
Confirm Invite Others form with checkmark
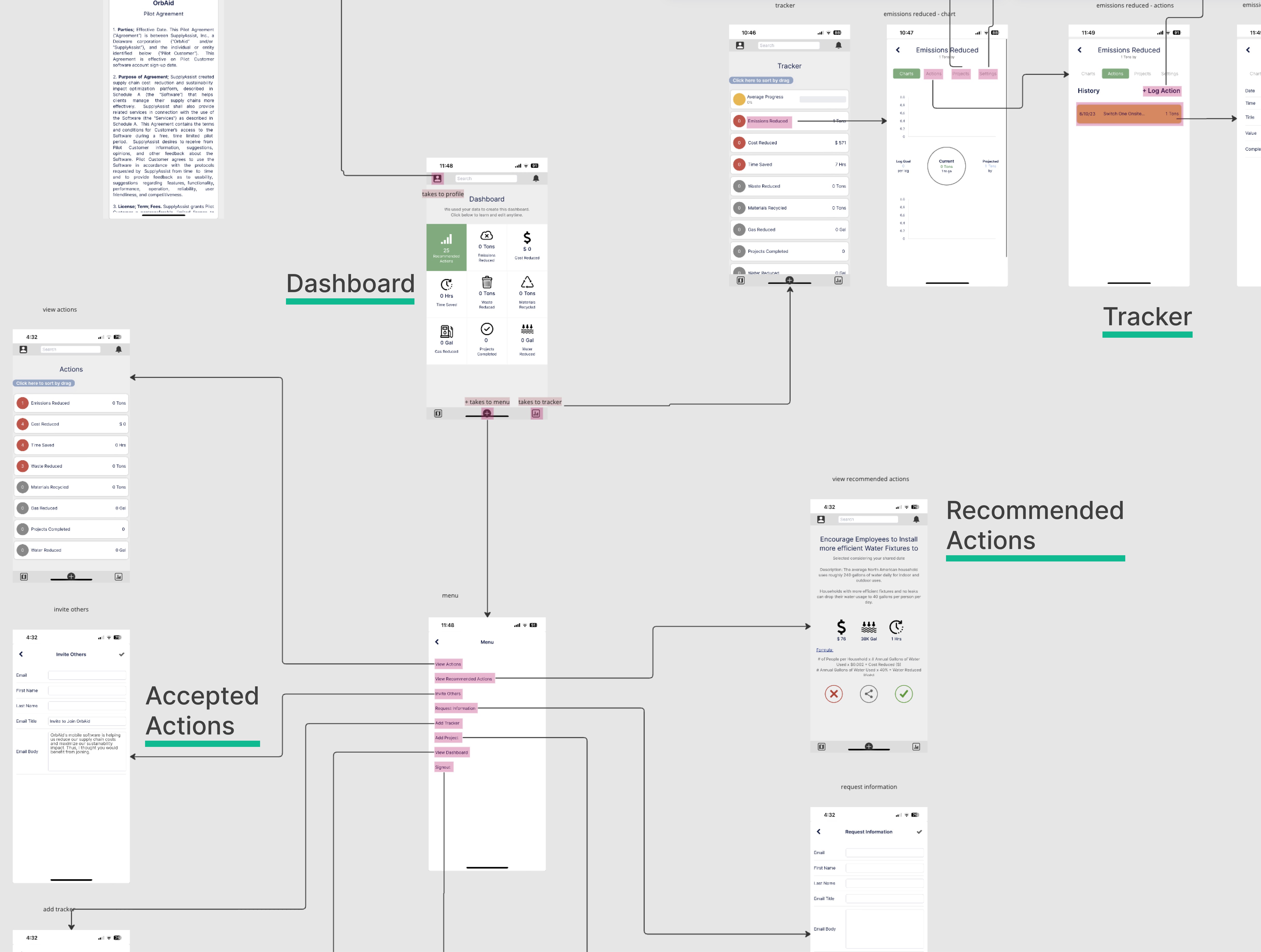121,654
